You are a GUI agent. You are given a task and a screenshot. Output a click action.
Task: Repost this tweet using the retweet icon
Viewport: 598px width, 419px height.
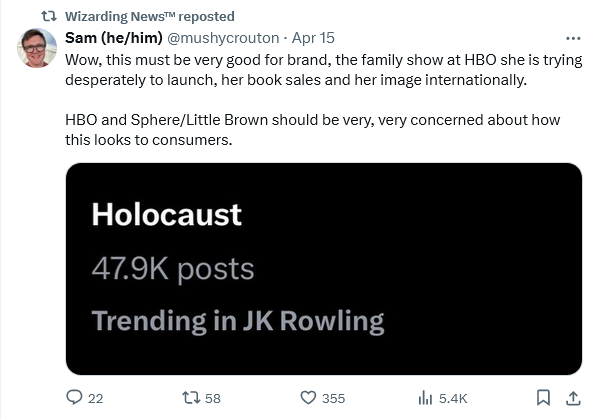click(191, 398)
